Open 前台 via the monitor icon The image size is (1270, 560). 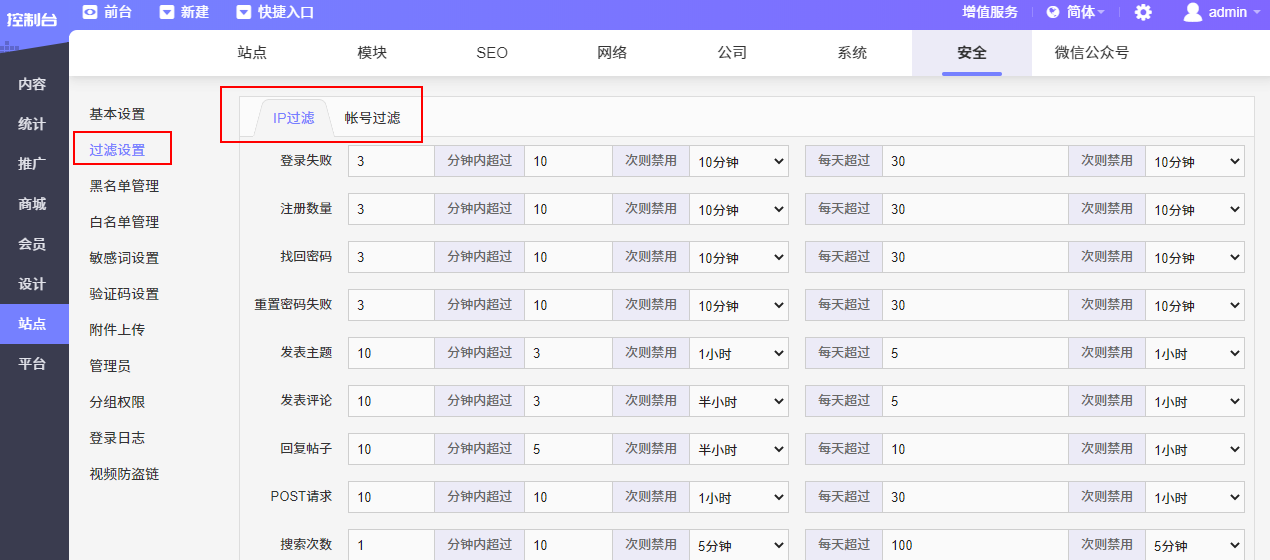tap(90, 12)
